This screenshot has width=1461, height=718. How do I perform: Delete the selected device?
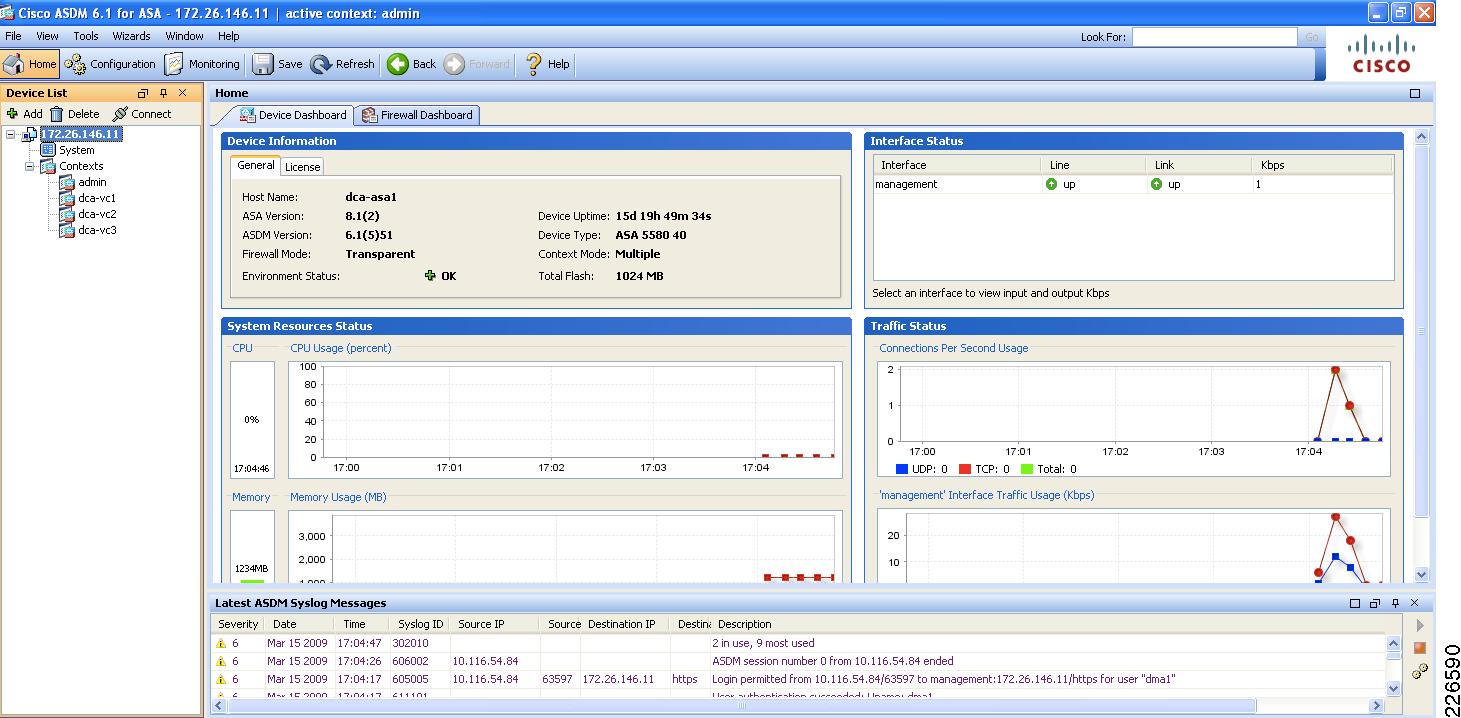click(x=75, y=114)
